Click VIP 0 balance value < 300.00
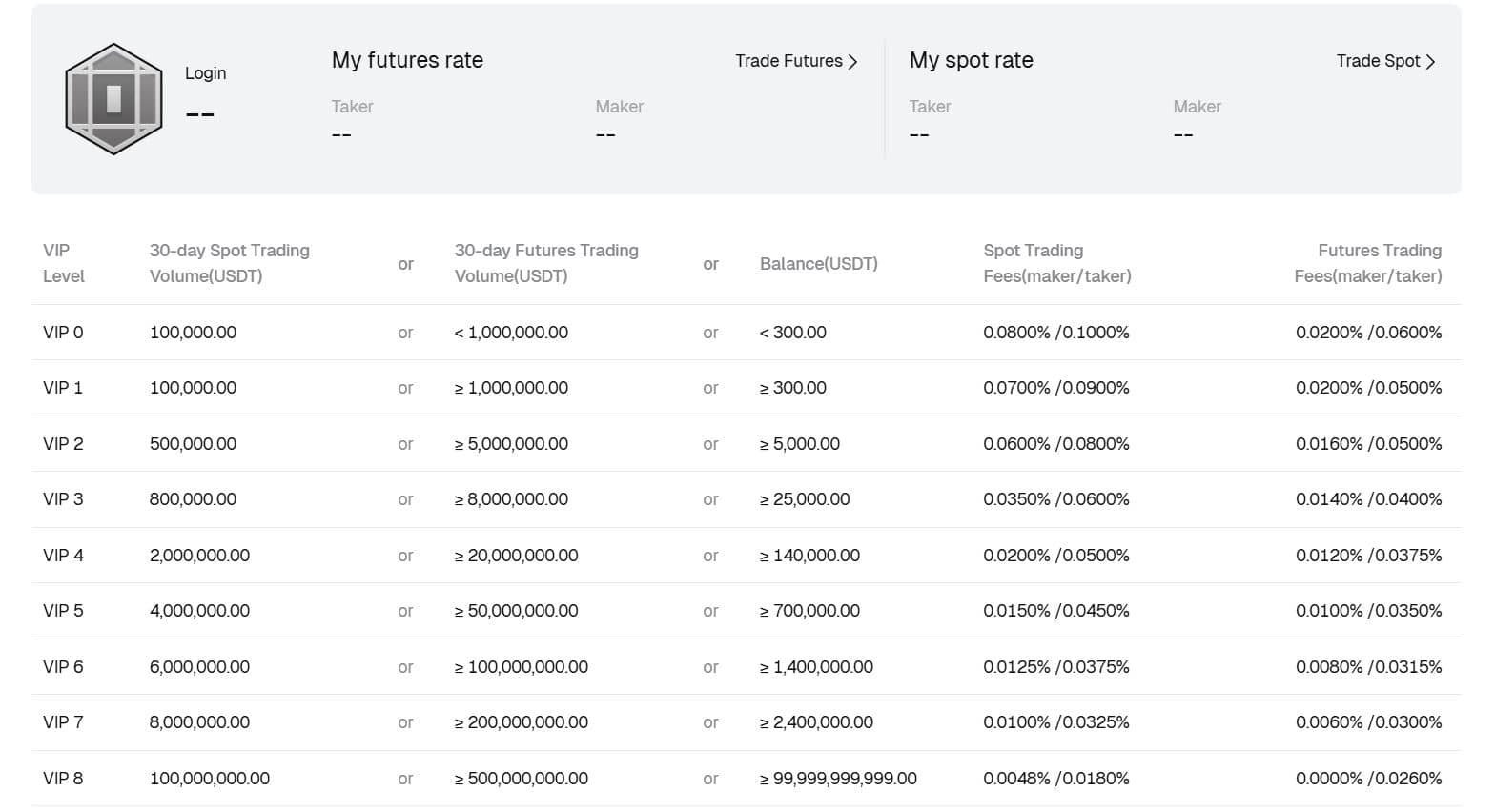 click(793, 333)
